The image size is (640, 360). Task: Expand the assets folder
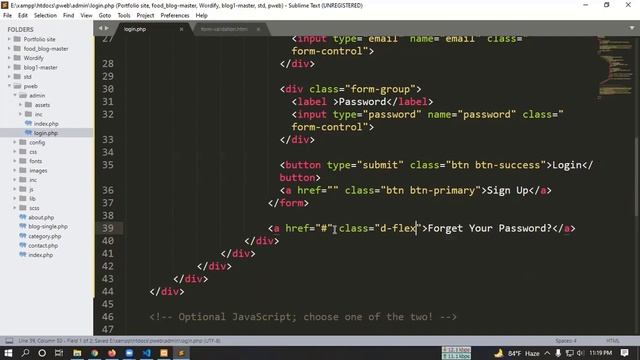(20, 105)
